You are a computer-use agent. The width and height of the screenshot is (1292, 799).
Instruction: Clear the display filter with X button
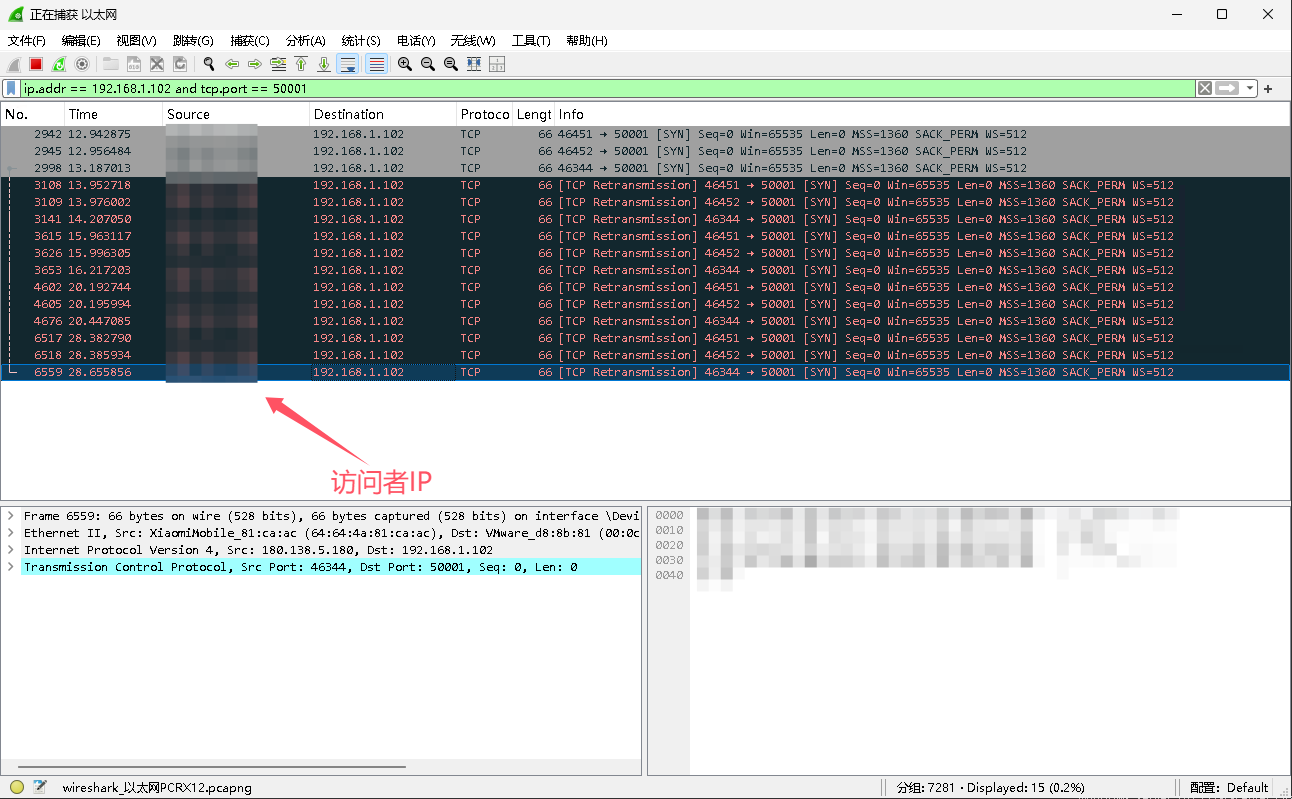[x=1205, y=88]
